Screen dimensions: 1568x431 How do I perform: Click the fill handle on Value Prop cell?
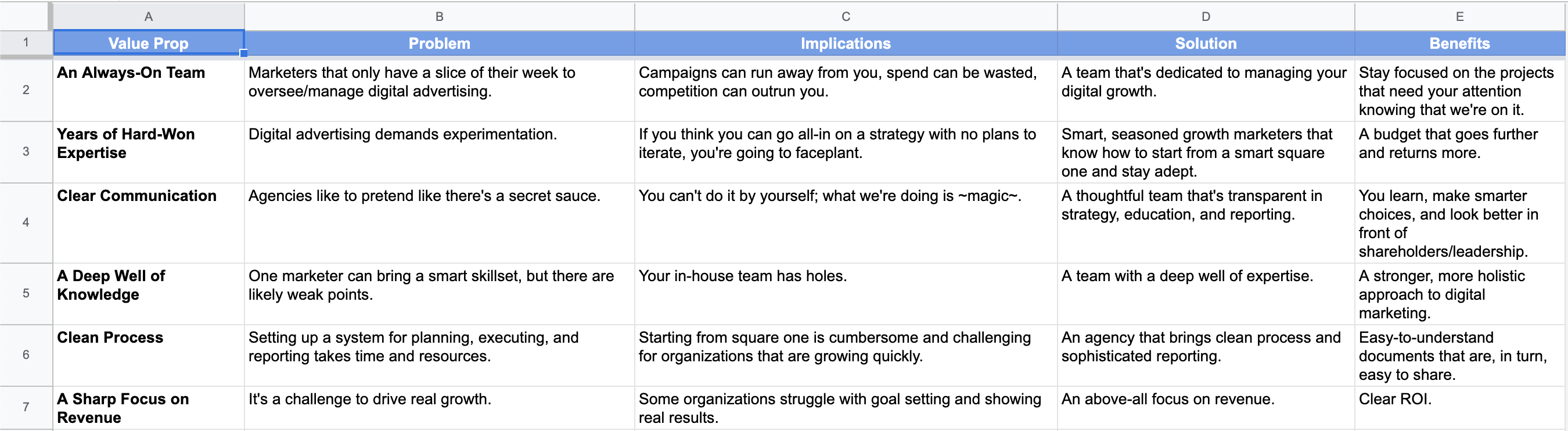pos(243,53)
